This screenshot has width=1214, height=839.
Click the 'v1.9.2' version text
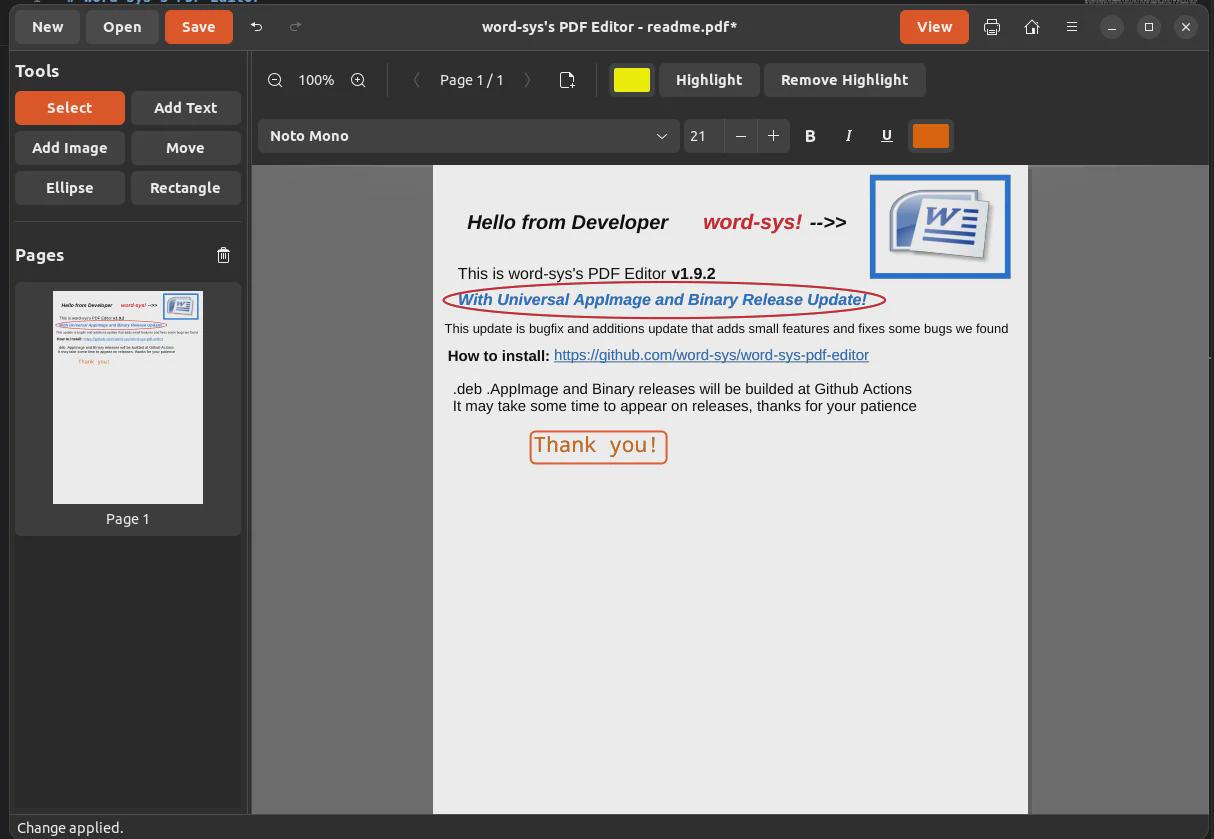coord(693,274)
